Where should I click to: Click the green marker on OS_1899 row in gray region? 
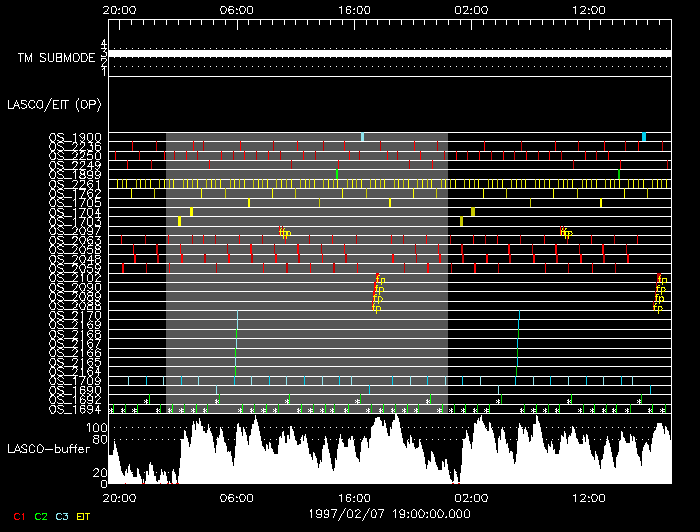[x=337, y=174]
